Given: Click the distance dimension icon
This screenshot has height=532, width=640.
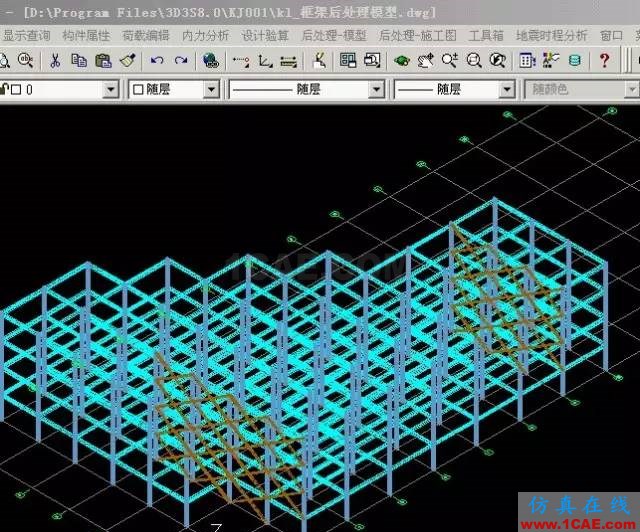Looking at the screenshot, I should tap(289, 61).
